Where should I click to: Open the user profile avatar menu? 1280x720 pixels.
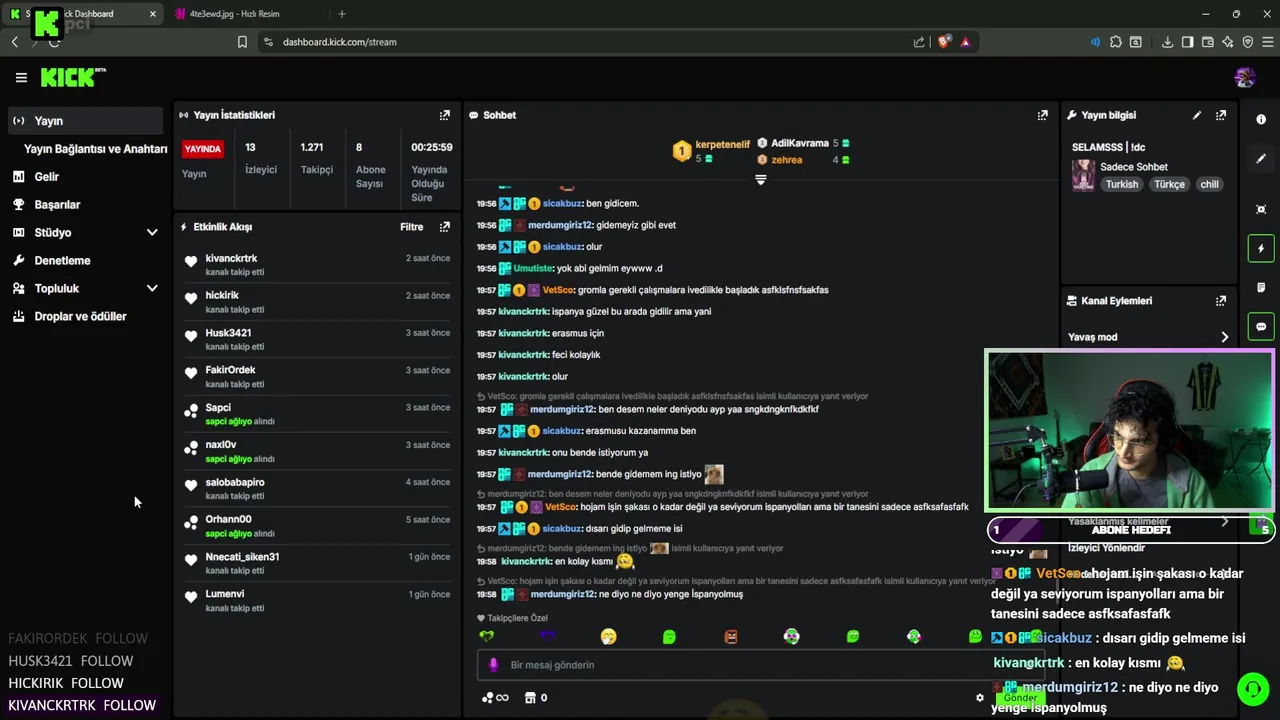click(1245, 77)
